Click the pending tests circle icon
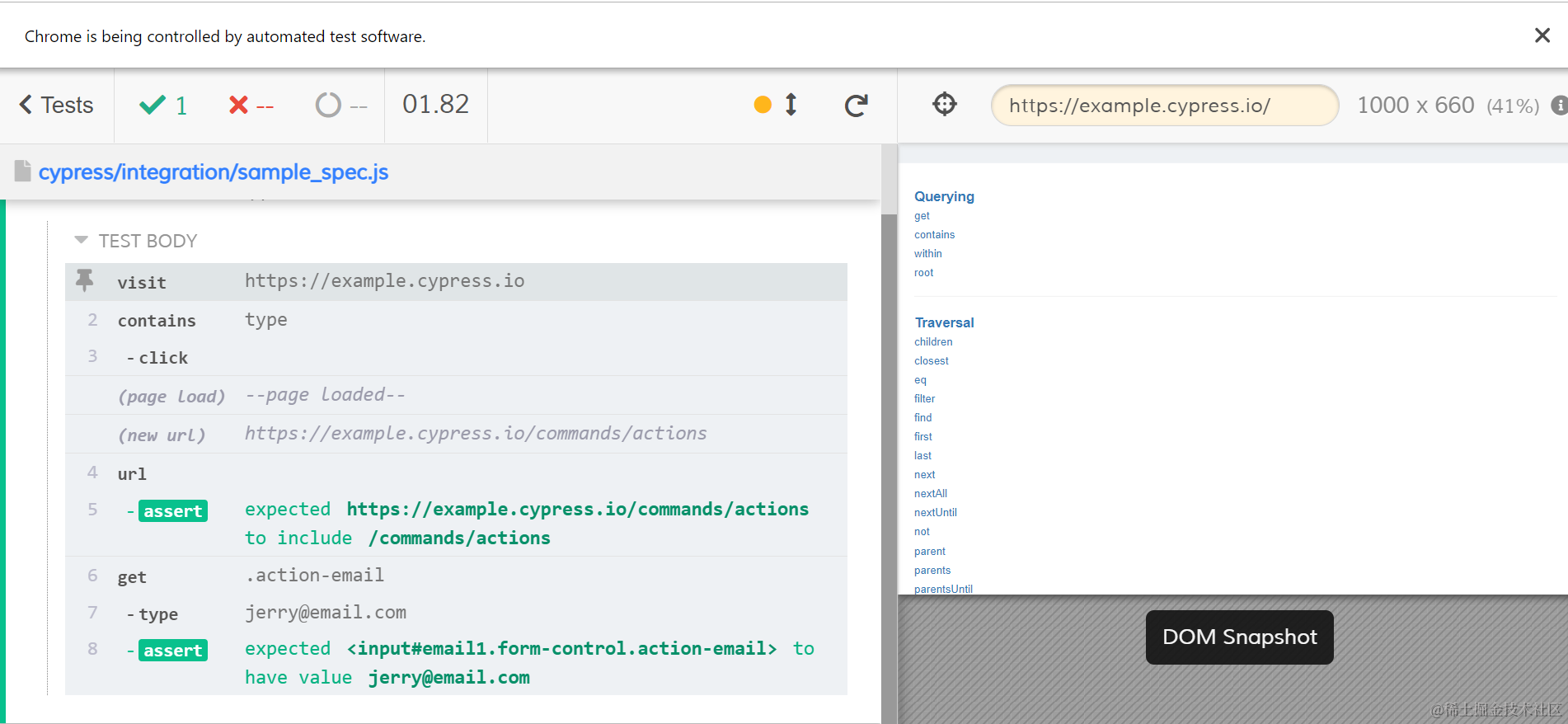 coord(328,105)
